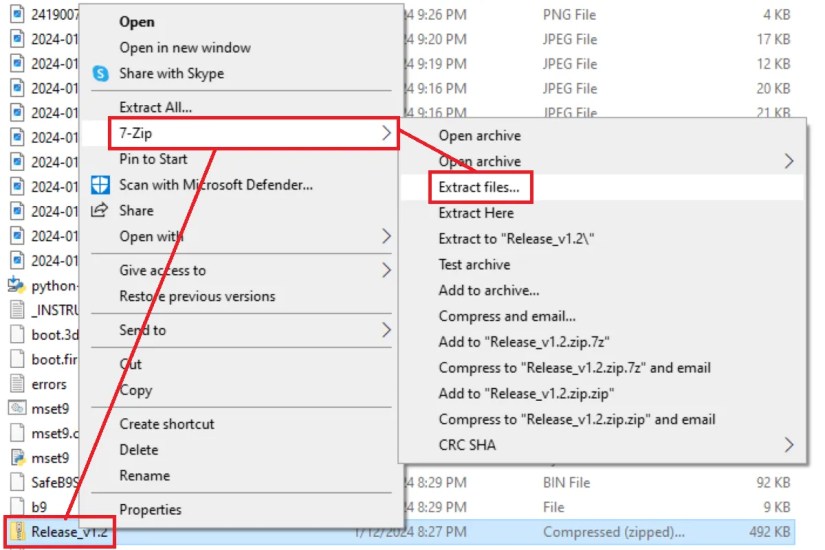The image size is (825, 550).
Task: Click the SafeB9S file icon
Action: (x=17, y=482)
